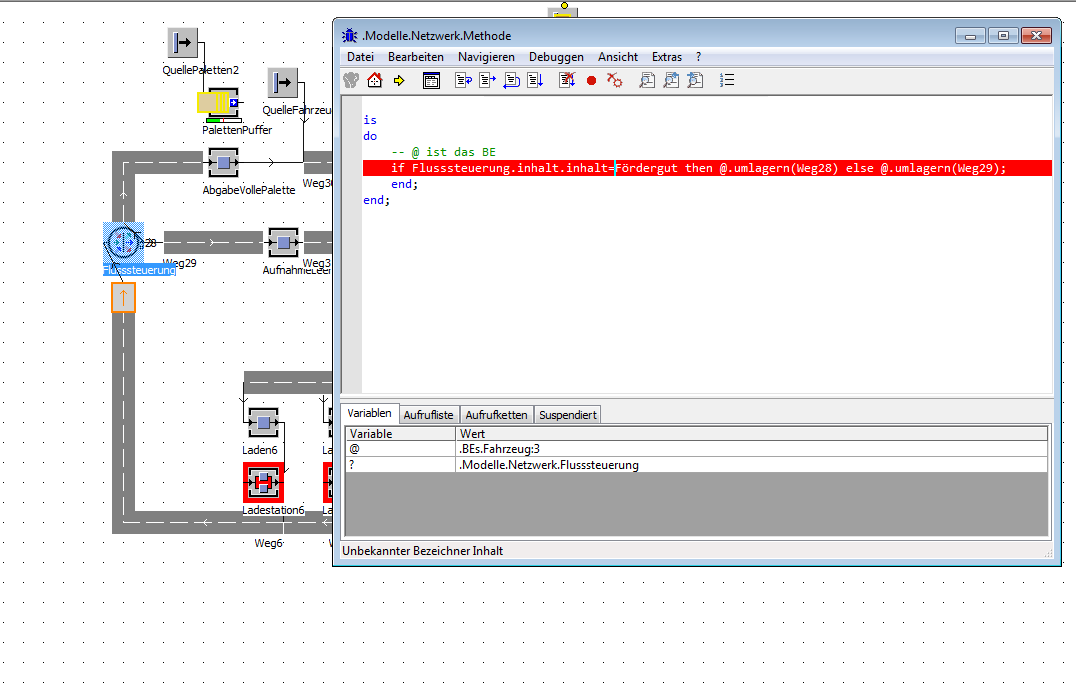Click the numbered list icon in toolbar

pos(727,80)
